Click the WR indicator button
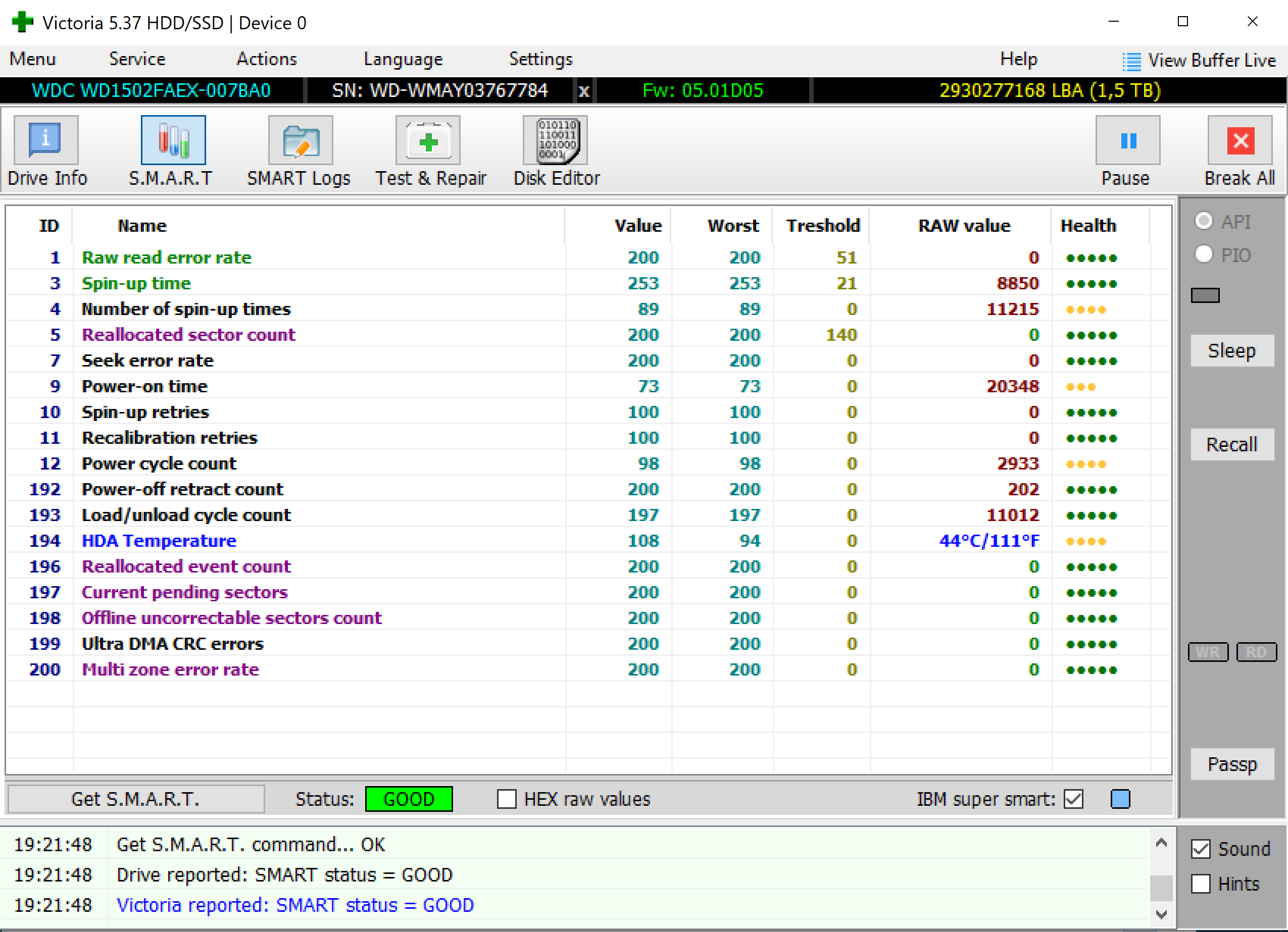Screen dimensions: 1288x932 pyautogui.click(x=1208, y=652)
